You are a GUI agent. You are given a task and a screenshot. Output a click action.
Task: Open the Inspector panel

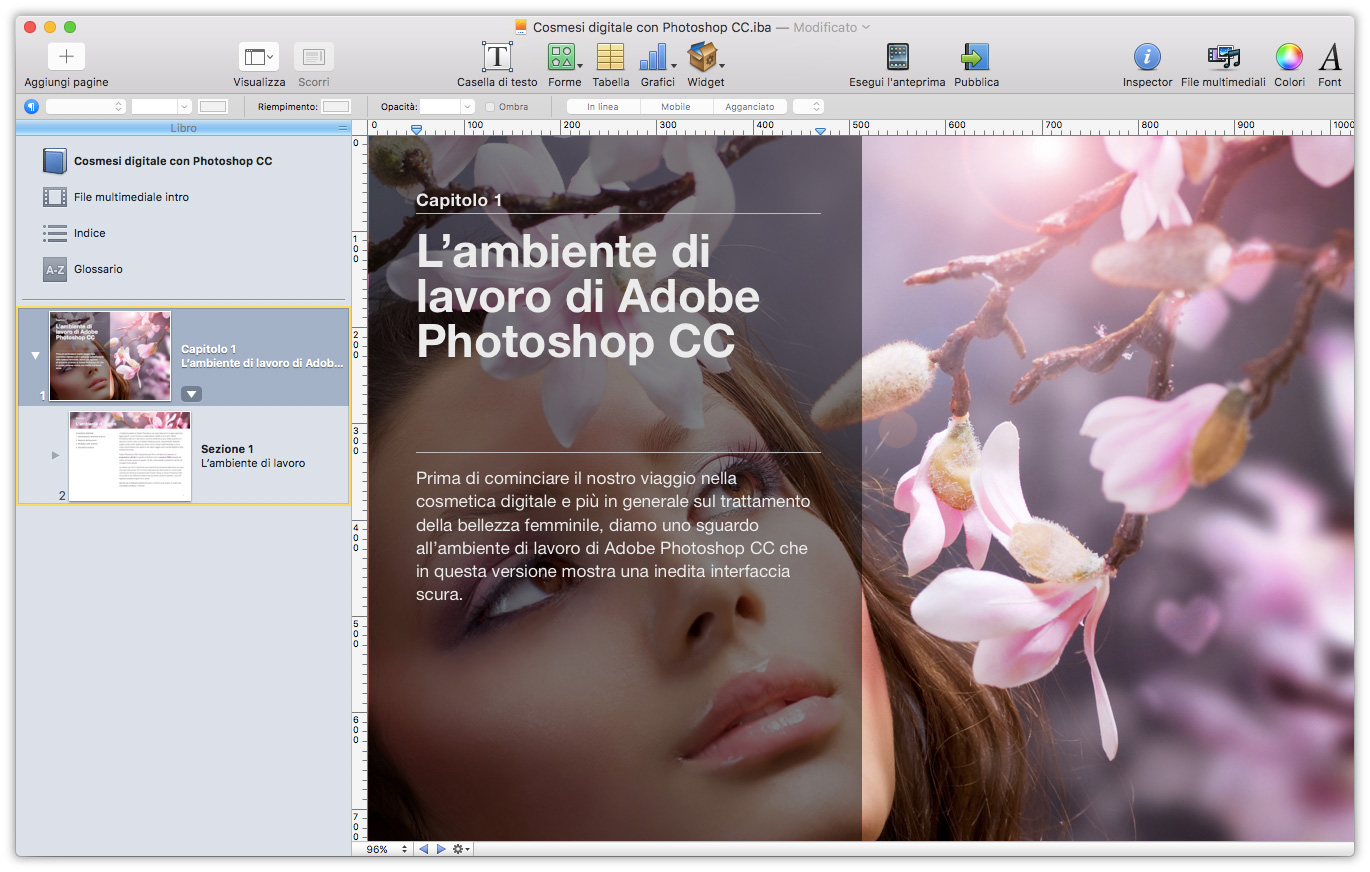1147,57
